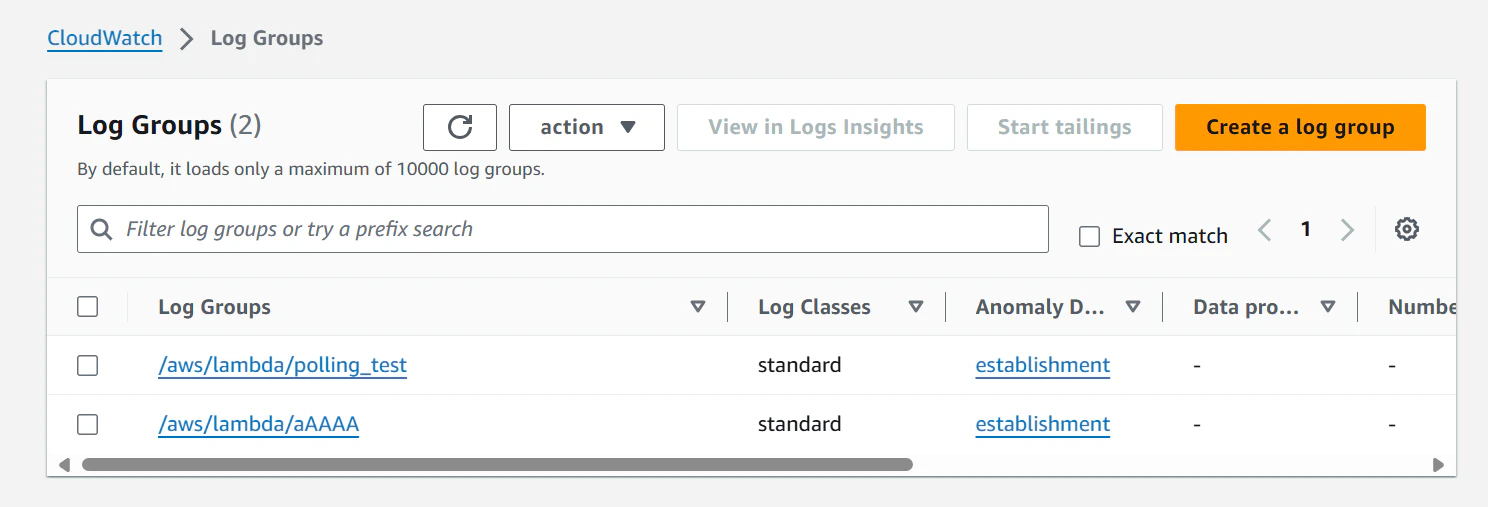Go to the CloudWatch breadcrumb link
The height and width of the screenshot is (507, 1488).
tap(105, 38)
